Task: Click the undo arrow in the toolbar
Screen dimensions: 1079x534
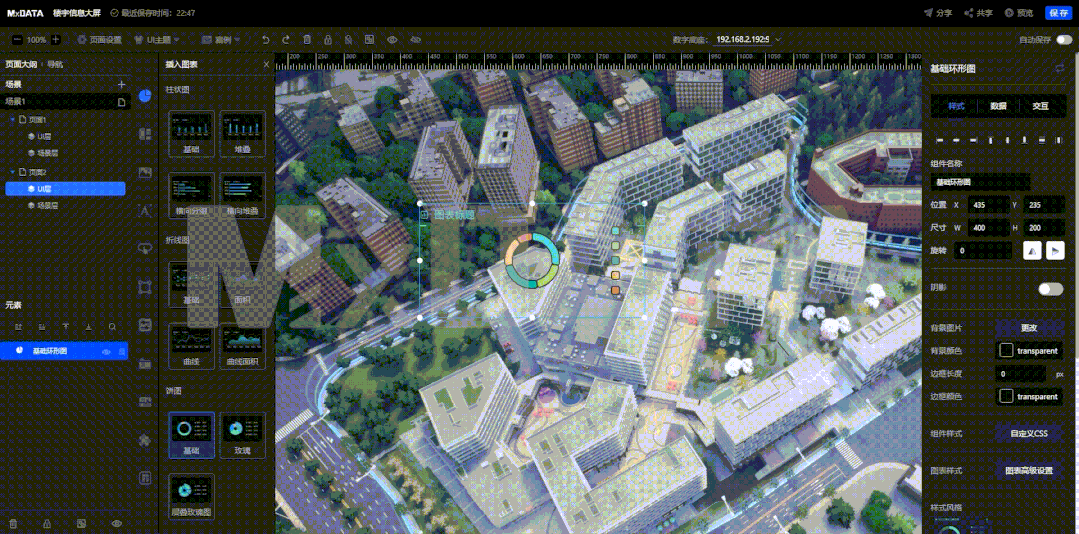Action: coord(265,40)
